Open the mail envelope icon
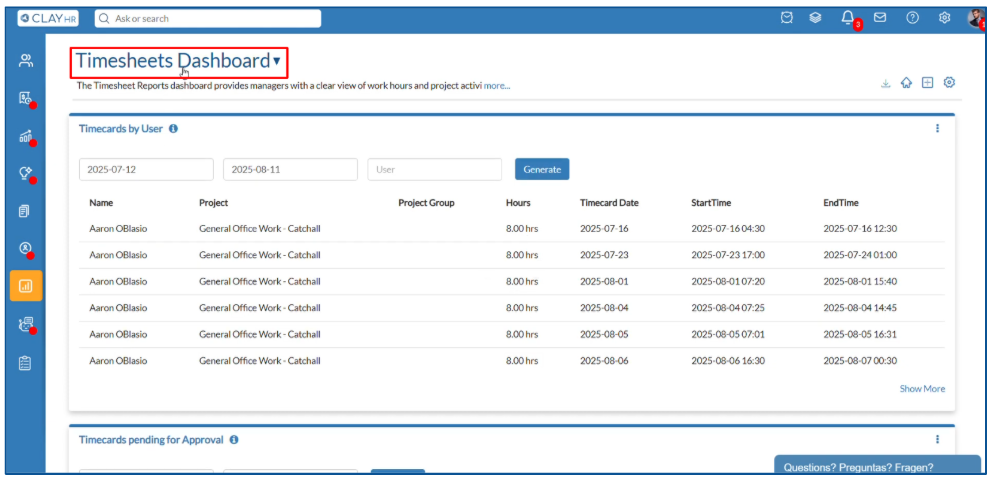991x480 pixels. click(x=880, y=18)
